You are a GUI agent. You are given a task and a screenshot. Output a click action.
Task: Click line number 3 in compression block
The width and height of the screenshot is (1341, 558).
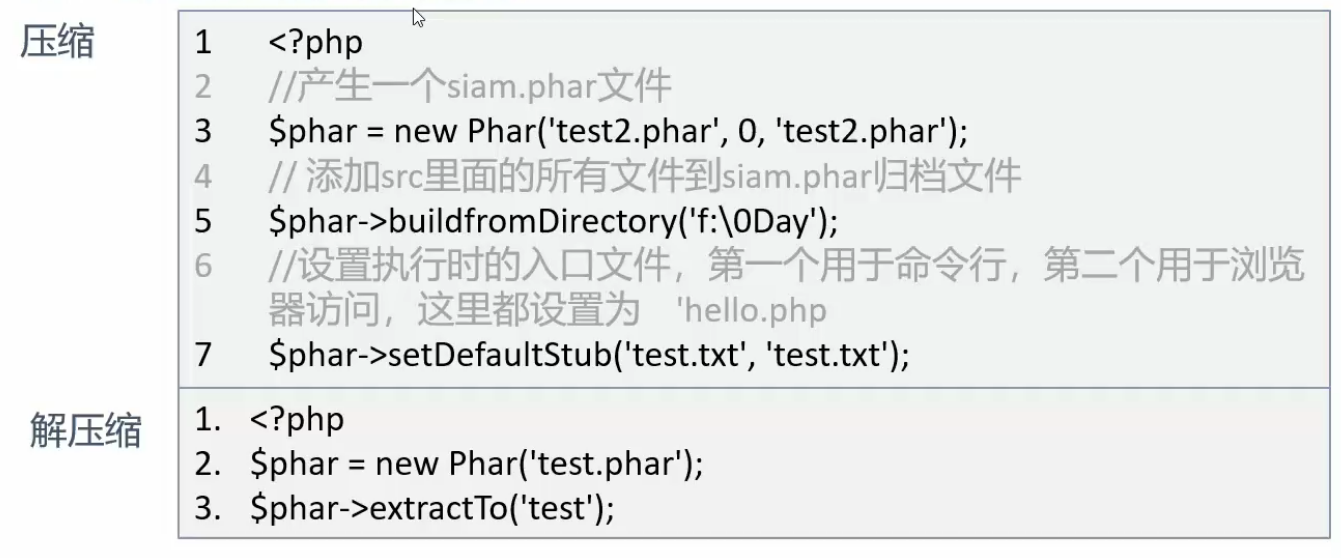pos(203,131)
